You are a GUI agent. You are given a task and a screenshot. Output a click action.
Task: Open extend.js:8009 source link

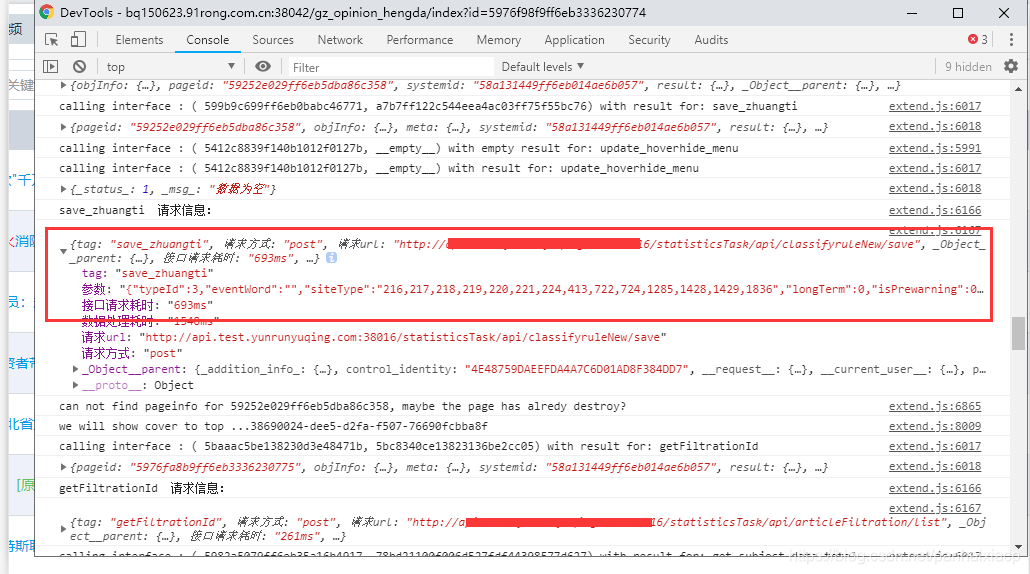[x=935, y=426]
